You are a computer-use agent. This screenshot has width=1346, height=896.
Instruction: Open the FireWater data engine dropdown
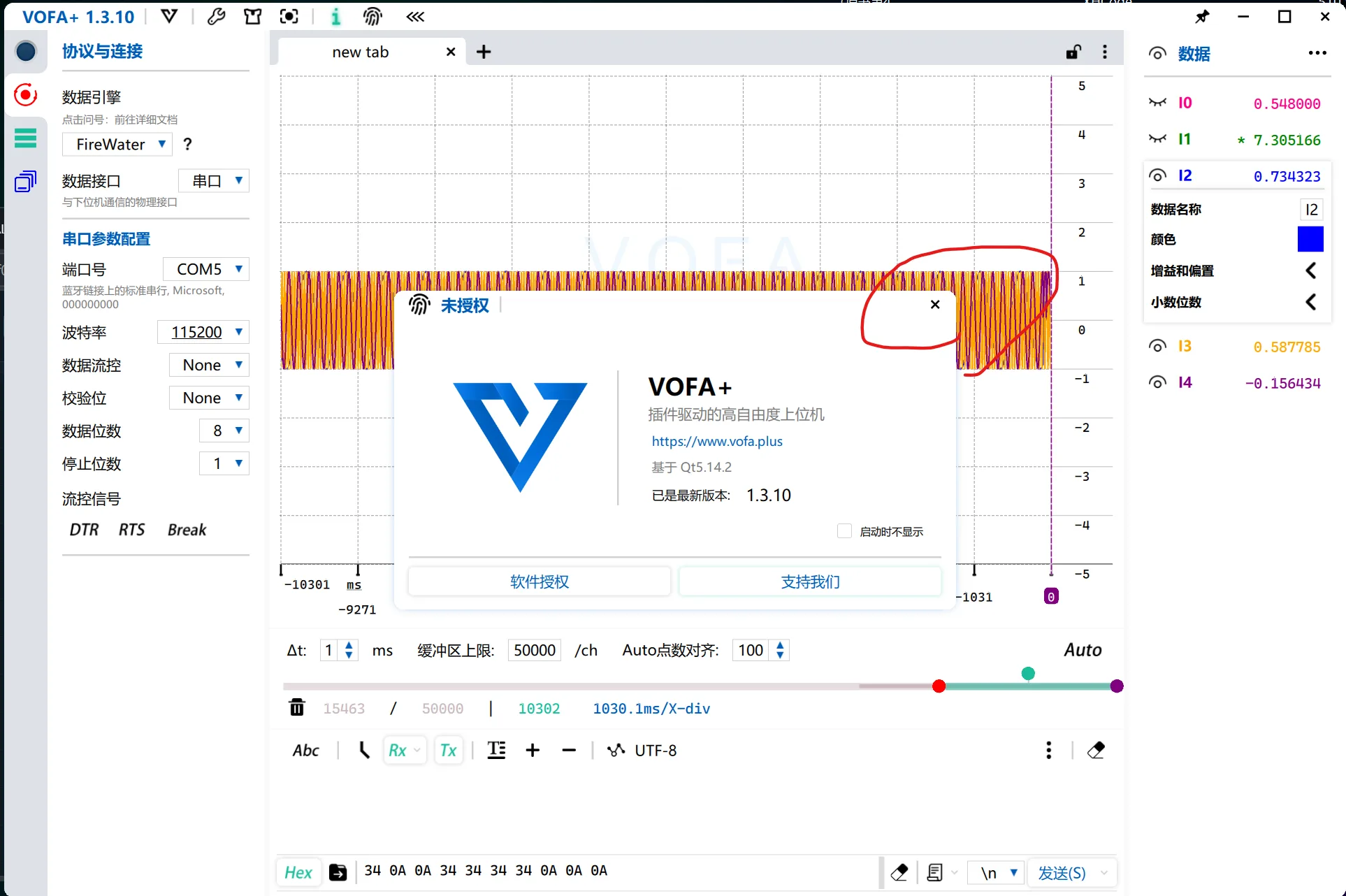click(117, 144)
